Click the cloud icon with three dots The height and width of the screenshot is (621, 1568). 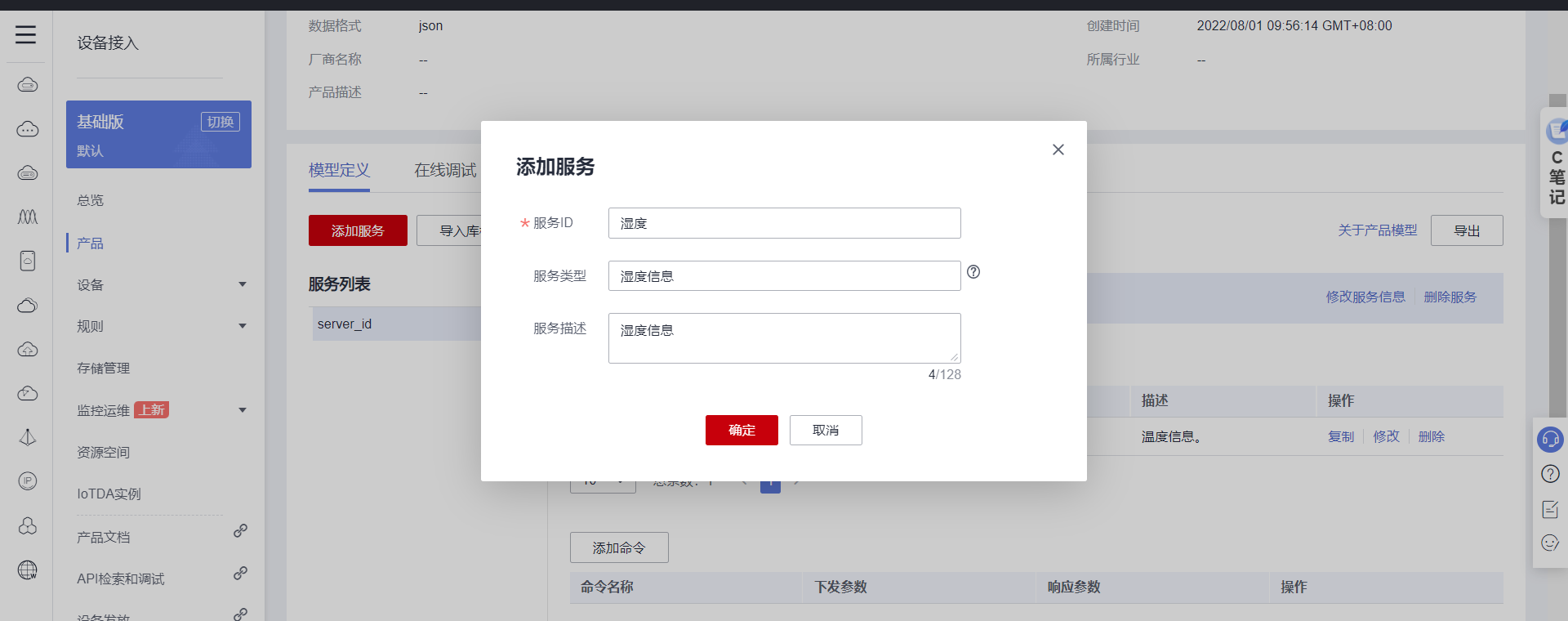[28, 129]
